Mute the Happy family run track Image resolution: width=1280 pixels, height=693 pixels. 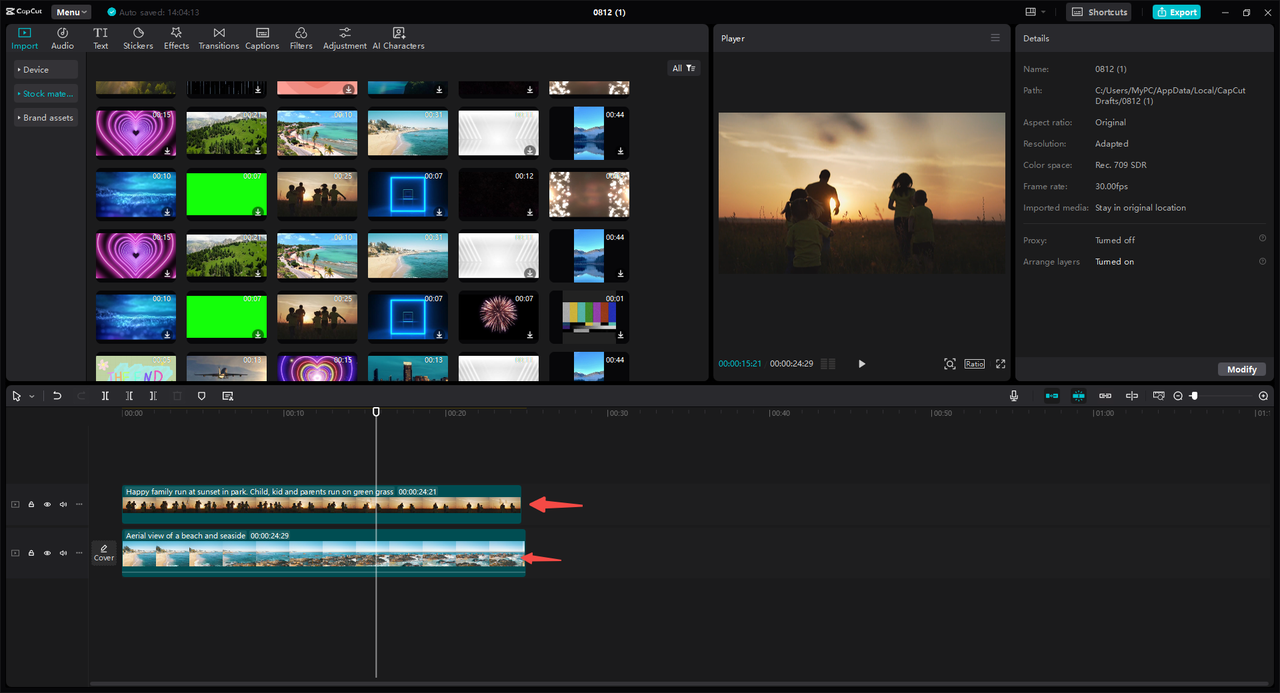[63, 504]
